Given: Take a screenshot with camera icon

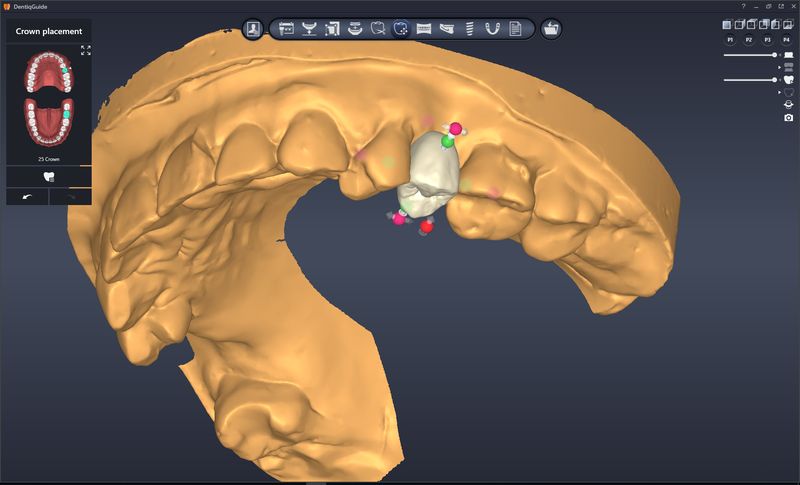Looking at the screenshot, I should tap(789, 117).
